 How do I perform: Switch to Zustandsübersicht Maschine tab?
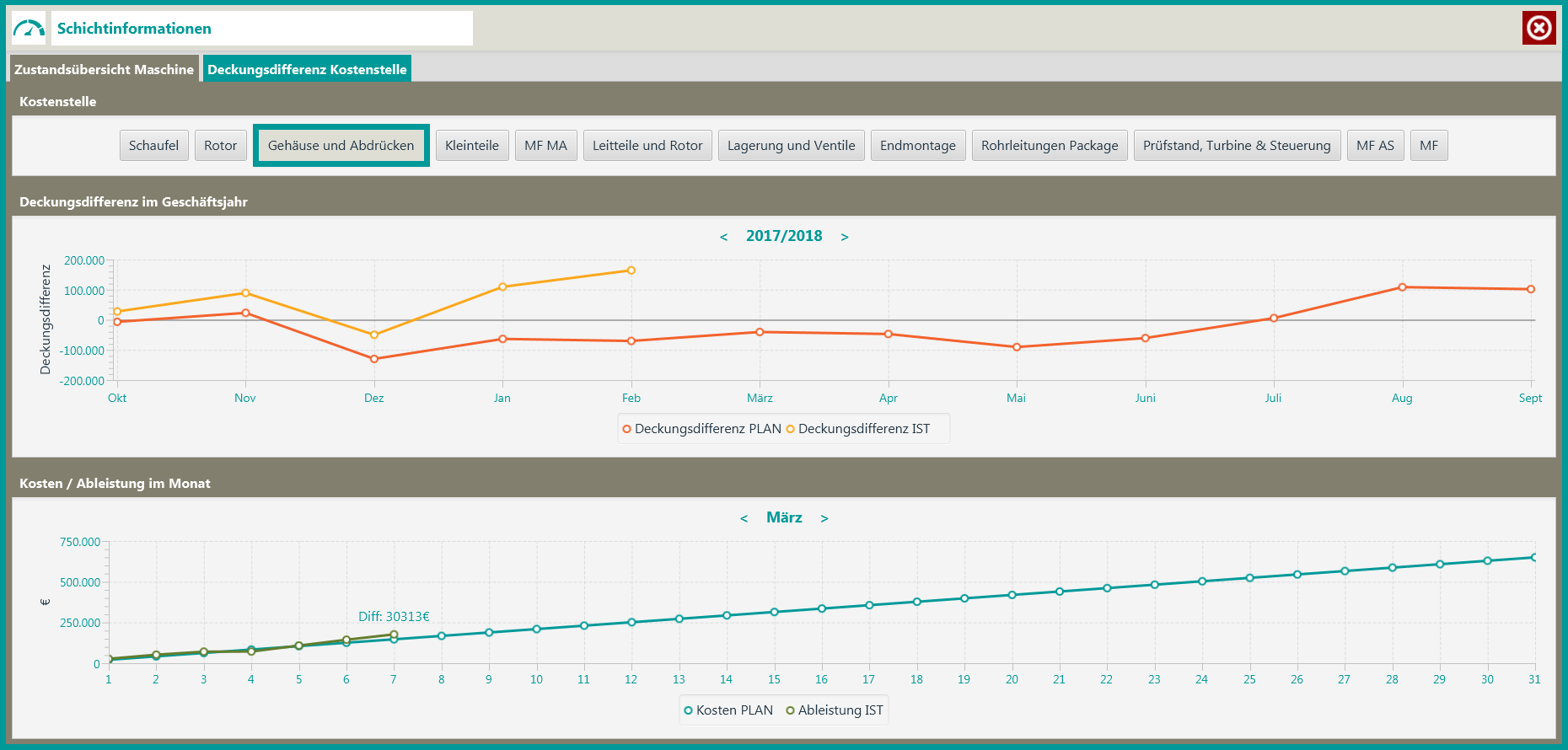point(104,70)
